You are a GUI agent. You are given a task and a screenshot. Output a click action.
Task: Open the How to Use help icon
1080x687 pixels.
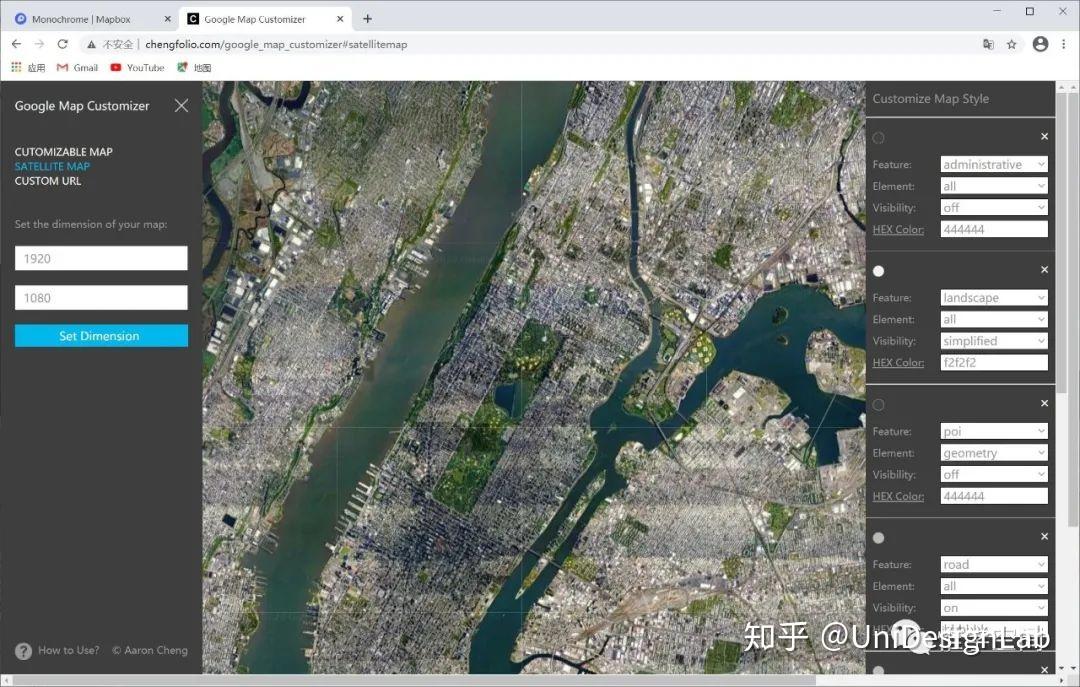coord(23,650)
